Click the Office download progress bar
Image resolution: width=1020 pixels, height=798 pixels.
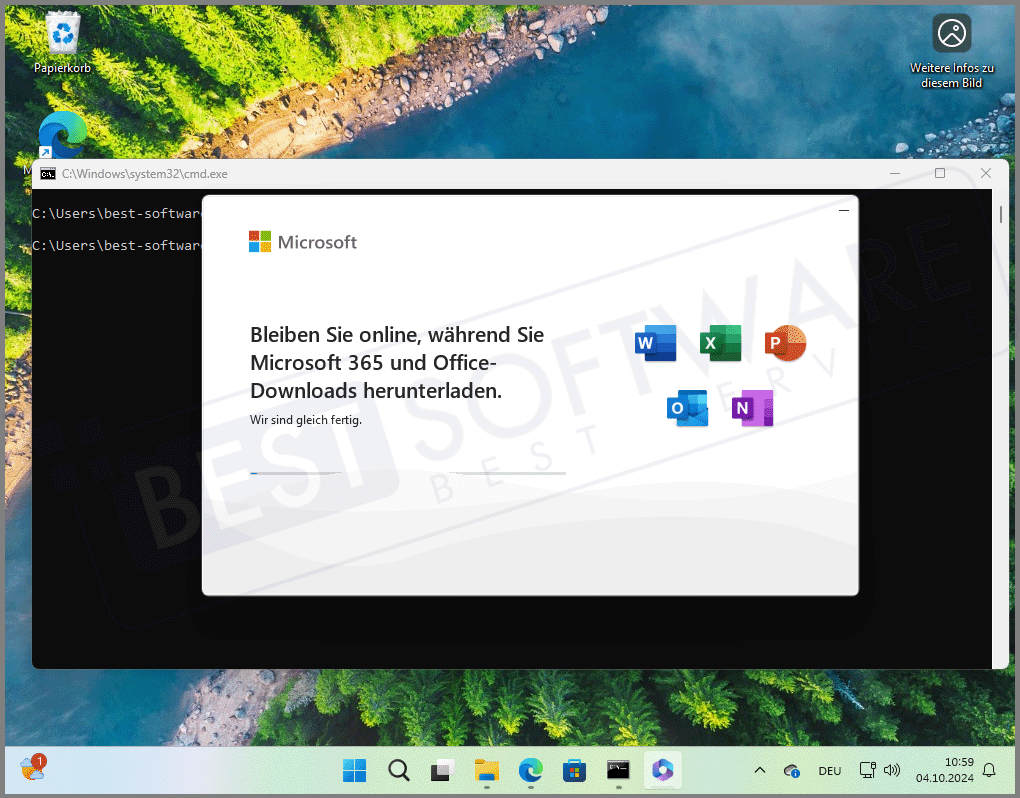[408, 473]
